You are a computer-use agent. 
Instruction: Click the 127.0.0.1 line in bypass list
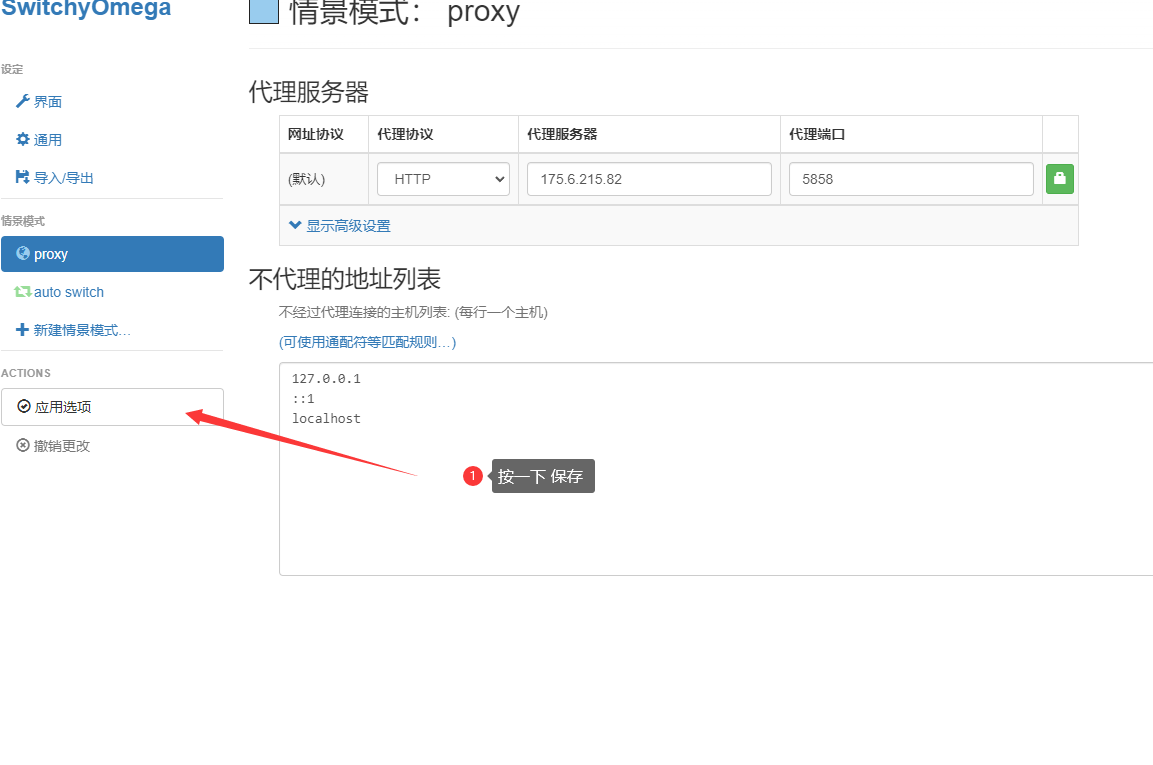[326, 379]
